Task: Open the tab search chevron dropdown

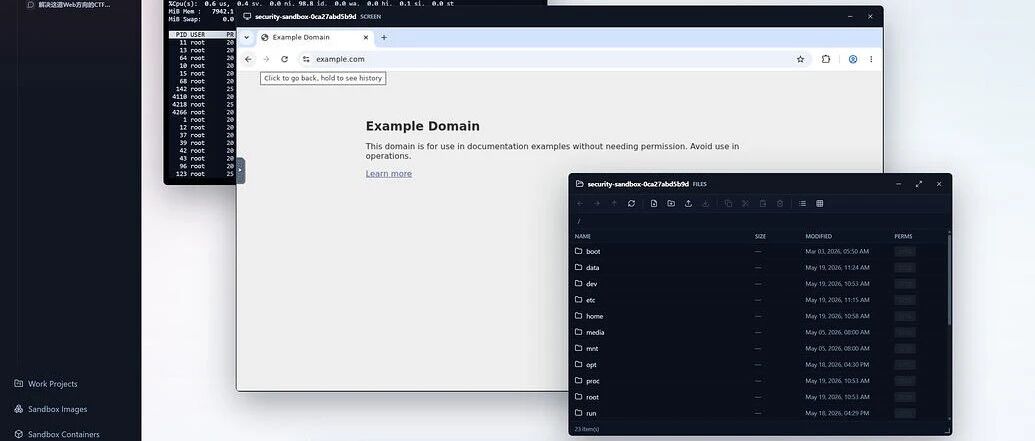Action: point(246,38)
